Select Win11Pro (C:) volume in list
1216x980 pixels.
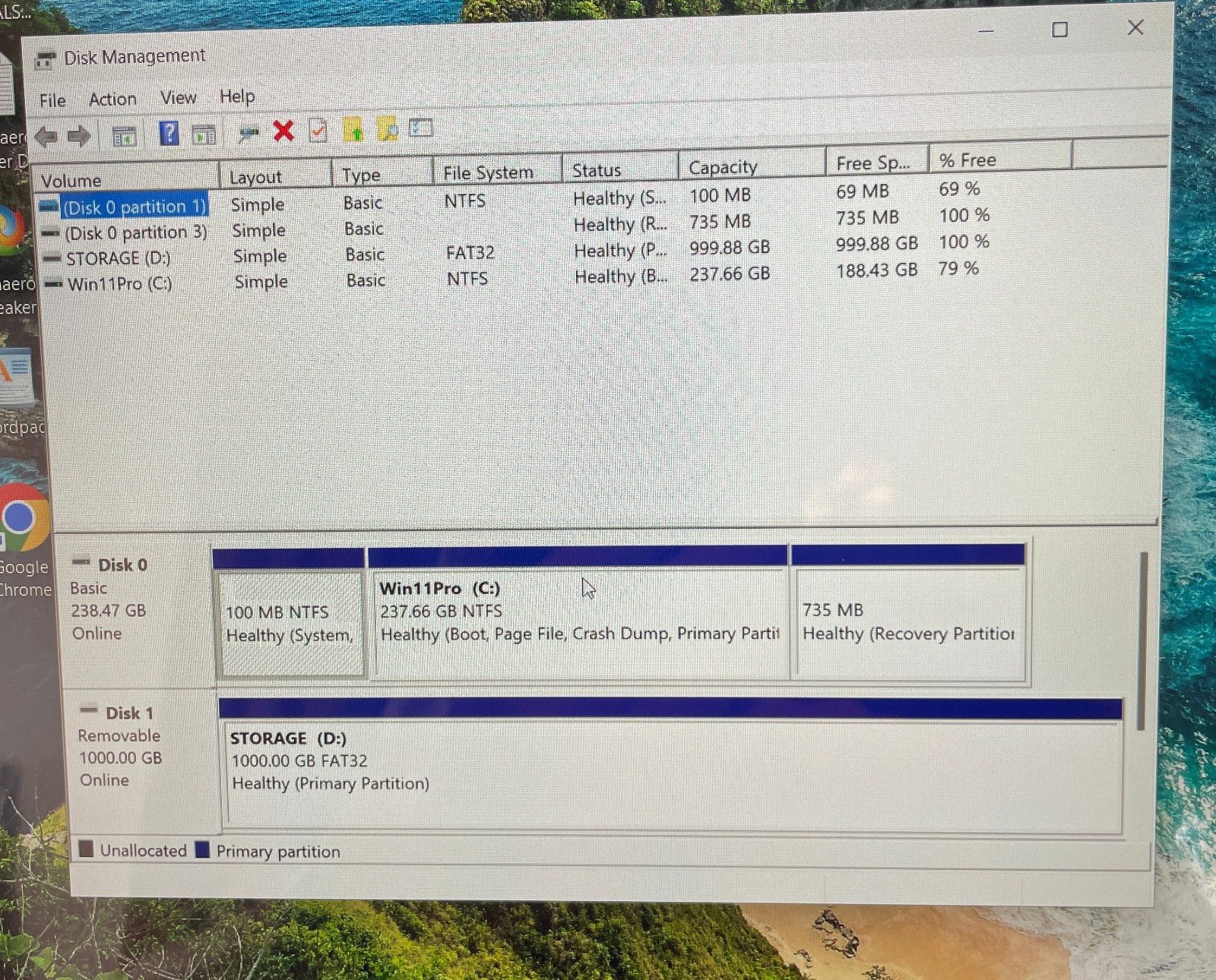point(119,284)
